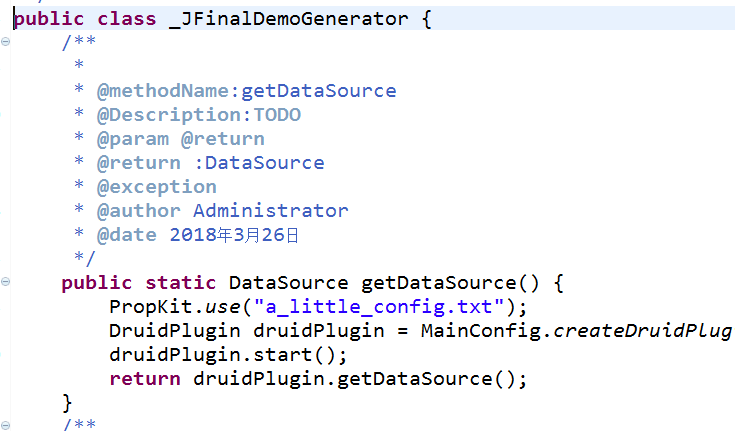Click the italic use method call

click(x=223, y=308)
